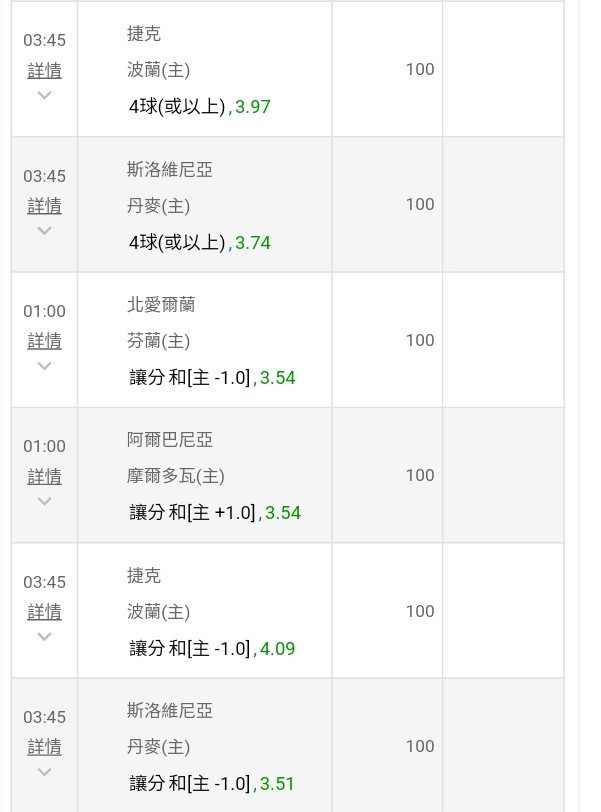601x812 pixels.
Task: Click the 100 stake in 北愛爾蘭 row
Action: pyautogui.click(x=420, y=340)
